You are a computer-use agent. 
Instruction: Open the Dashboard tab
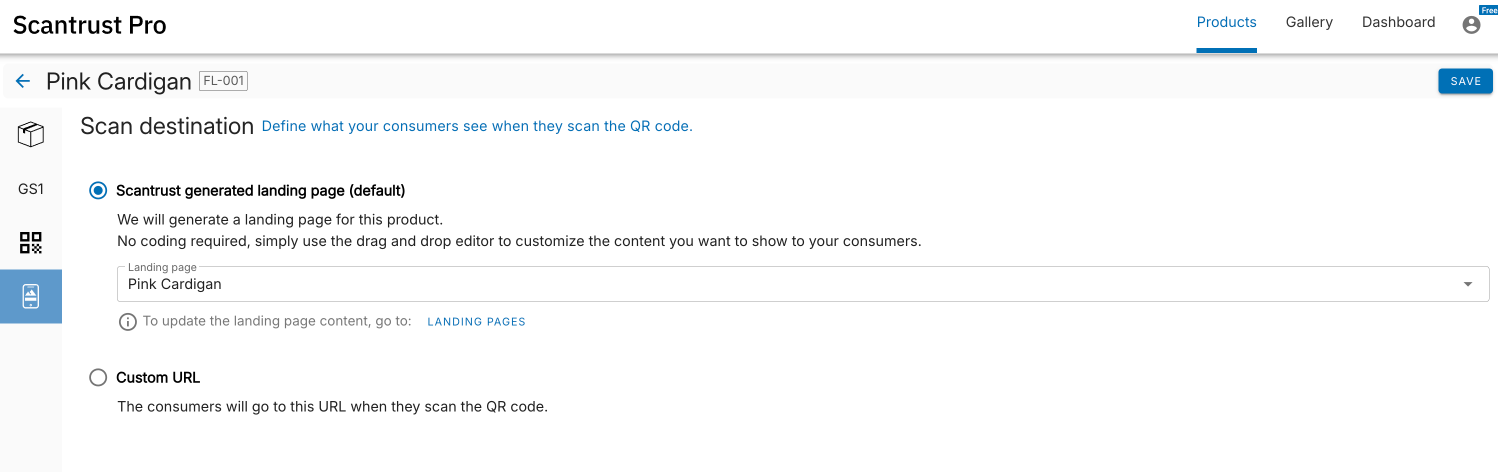(x=1398, y=22)
